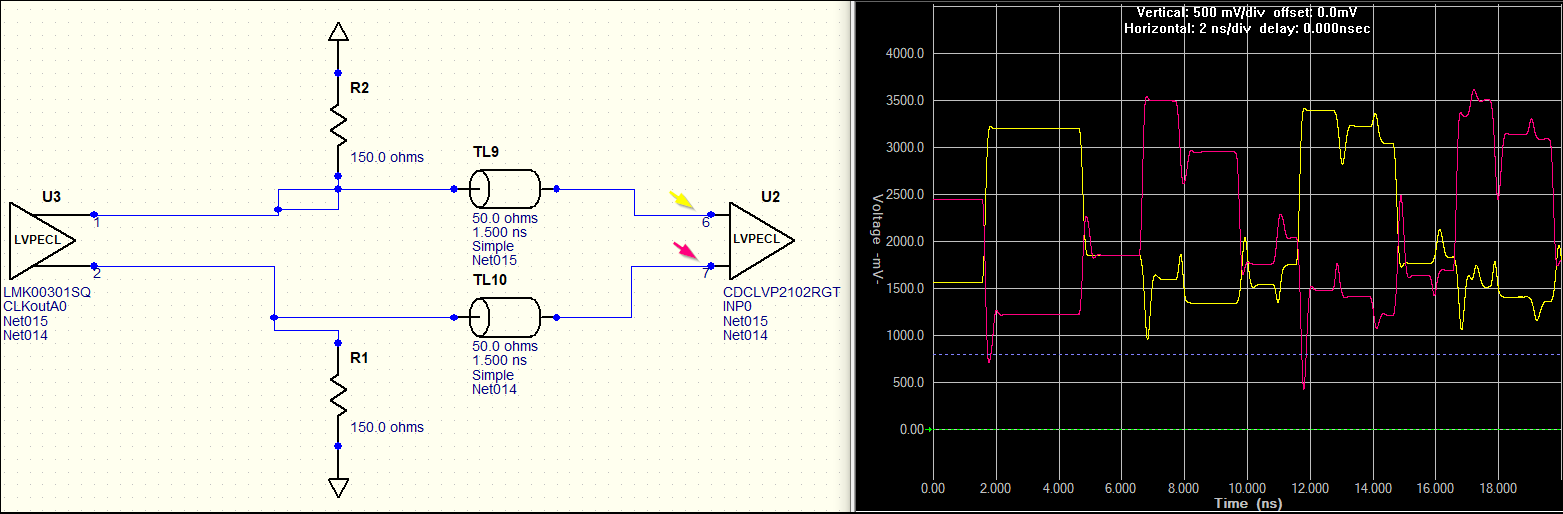
Task: Select the TL10 transmission line cylinder
Action: click(x=505, y=318)
